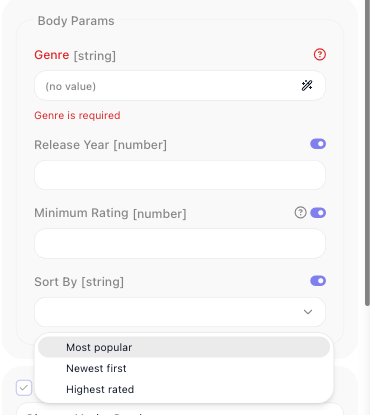
Task: Click the chevron arrow of the Sort By dropdown
Action: click(308, 312)
